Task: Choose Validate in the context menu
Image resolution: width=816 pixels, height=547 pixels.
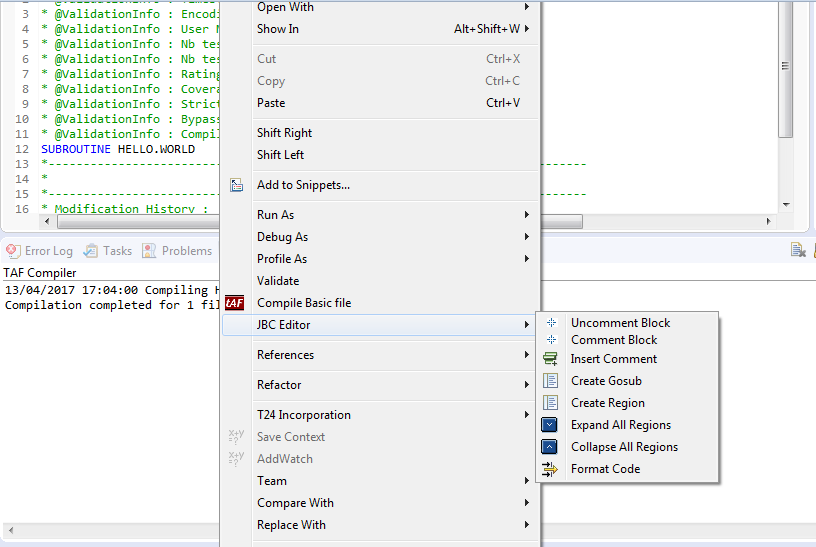Action: pyautogui.click(x=278, y=281)
